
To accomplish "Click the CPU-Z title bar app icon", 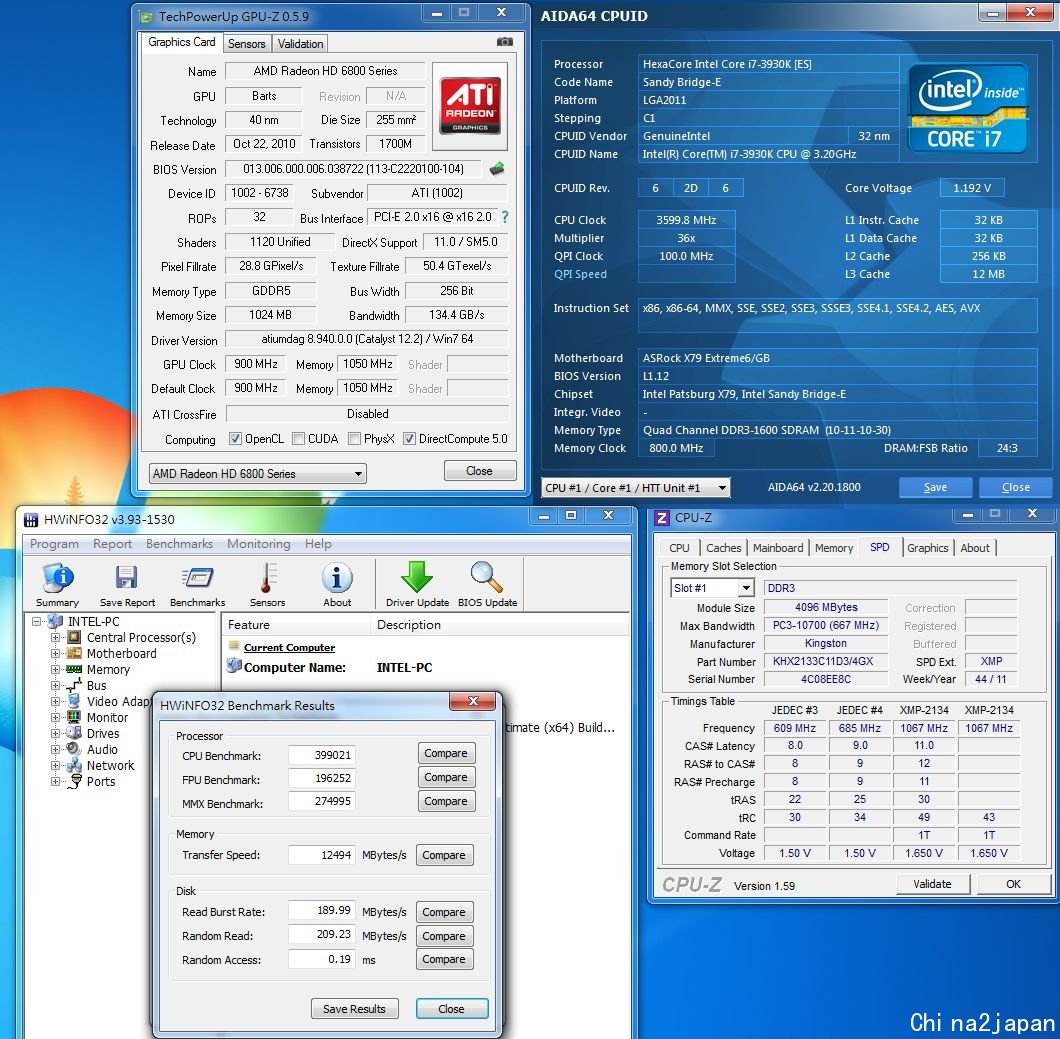I will tap(662, 518).
